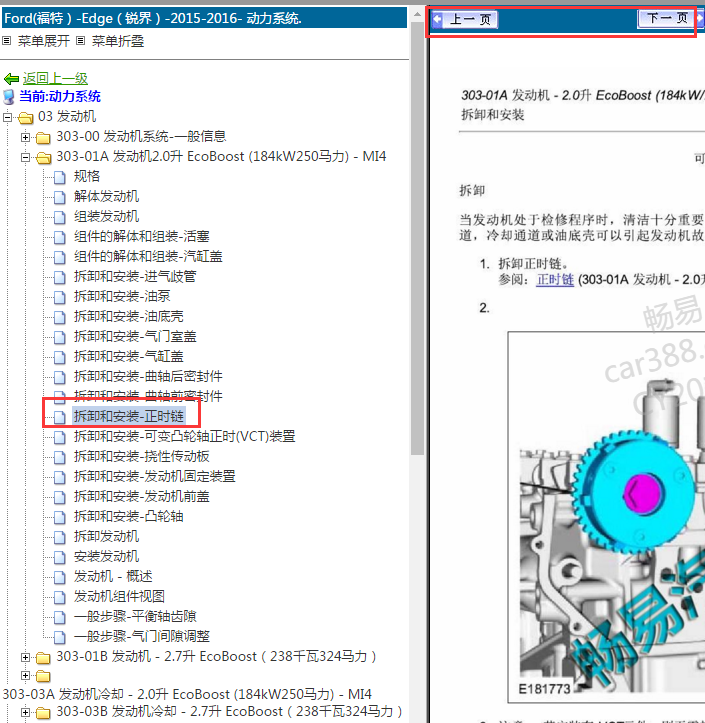Go to next page with 下一页
Image resolution: width=705 pixels, height=723 pixels.
[x=668, y=18]
